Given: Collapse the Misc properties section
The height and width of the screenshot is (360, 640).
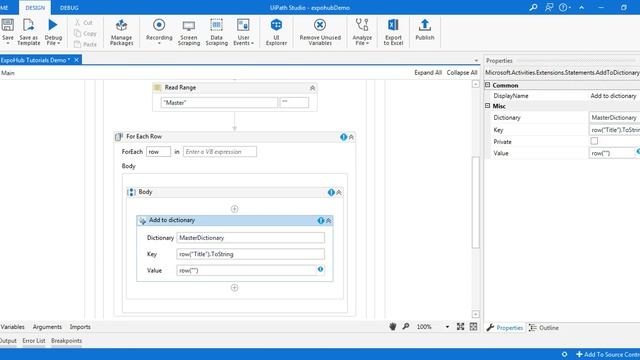Looking at the screenshot, I should pos(487,106).
